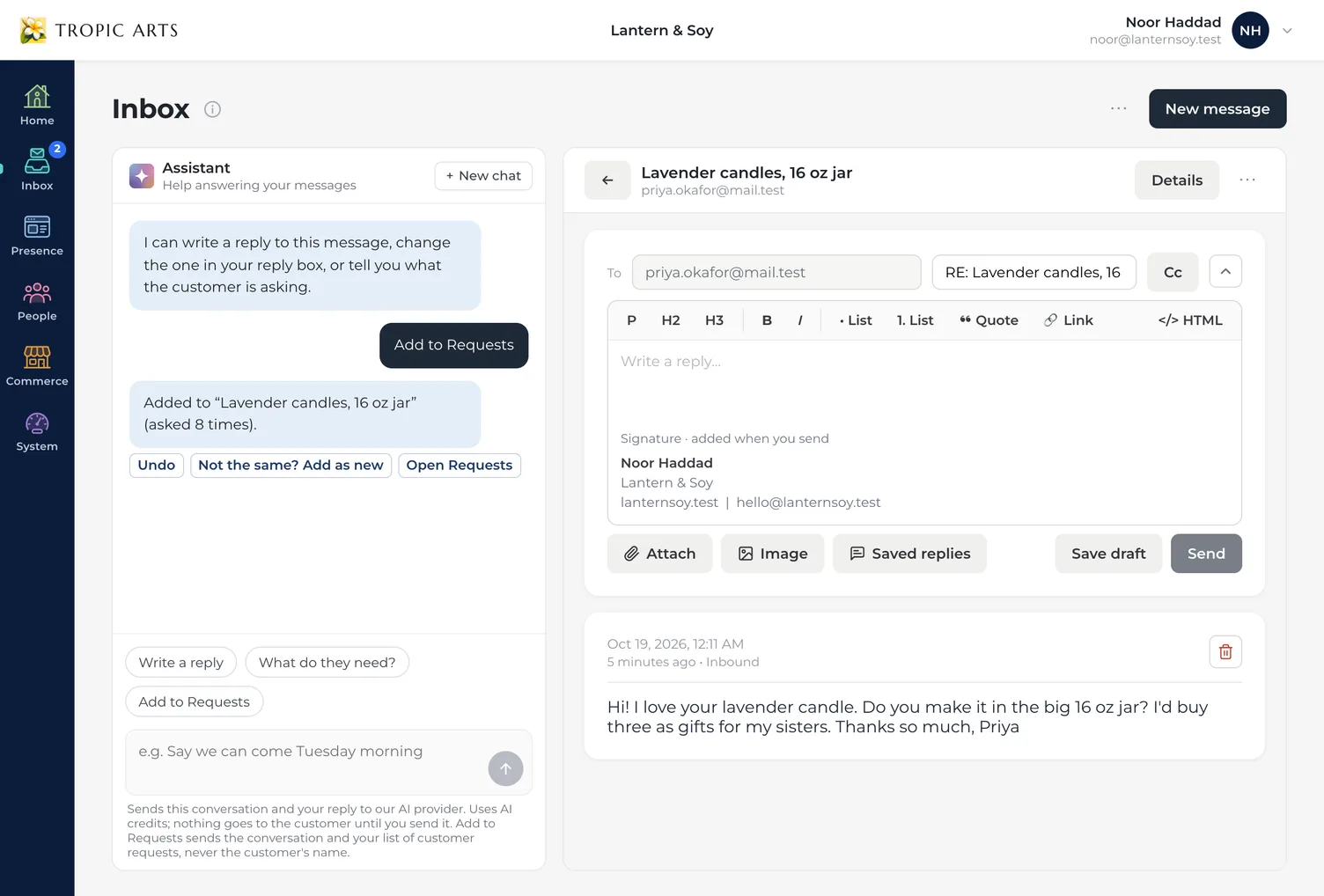Toggle italic formatting
Viewport: 1324px width, 896px height.
click(800, 320)
